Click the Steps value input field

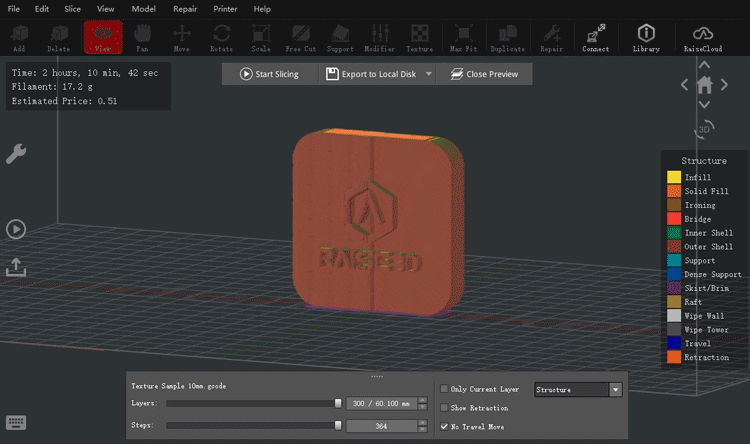point(382,425)
